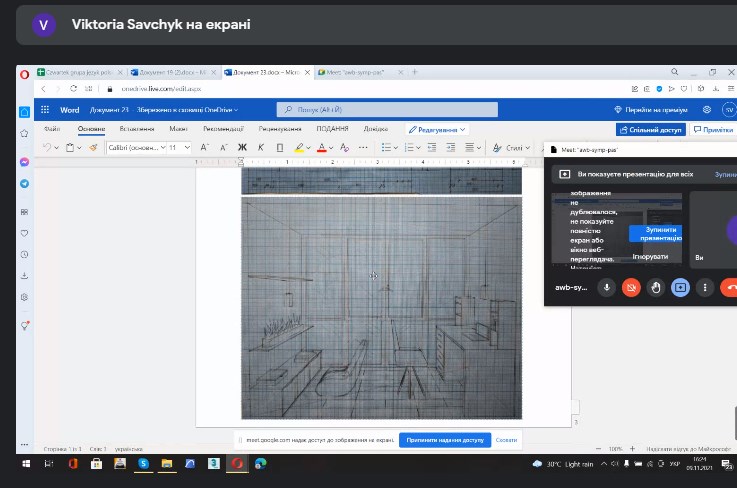Undo the last action in Word
This screenshot has height=488, width=737.
pos(47,148)
